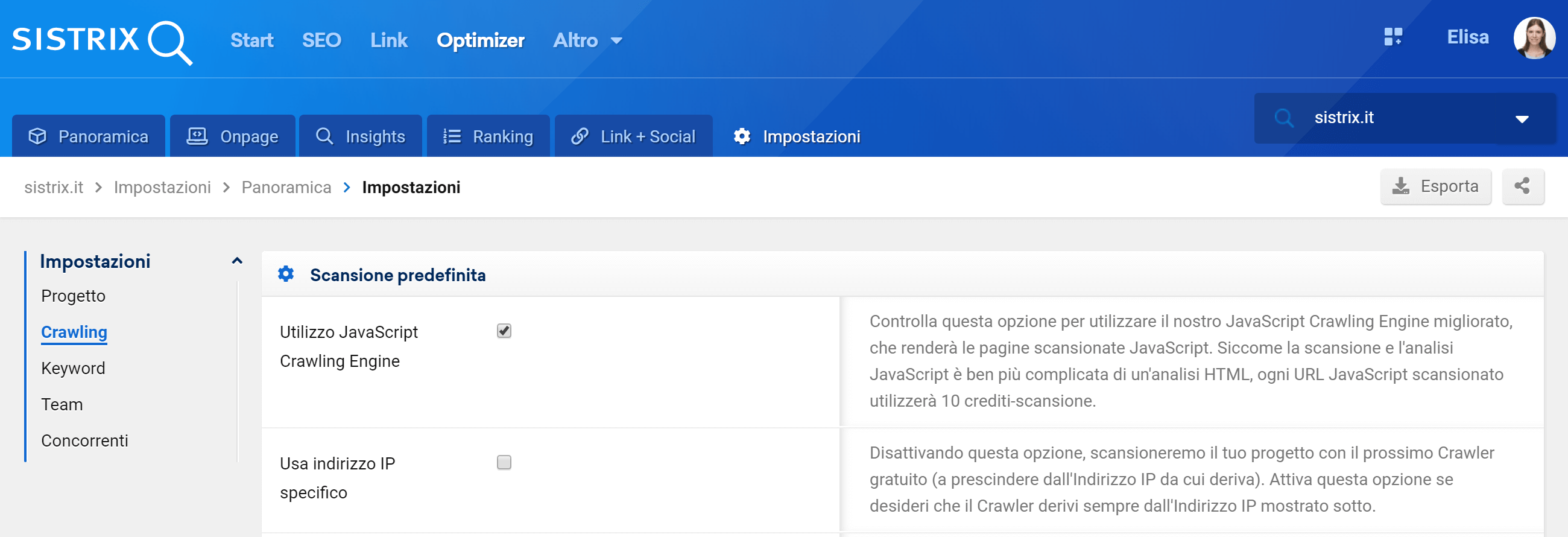Switch to the Onpage tab
The height and width of the screenshot is (537, 1568).
(233, 136)
